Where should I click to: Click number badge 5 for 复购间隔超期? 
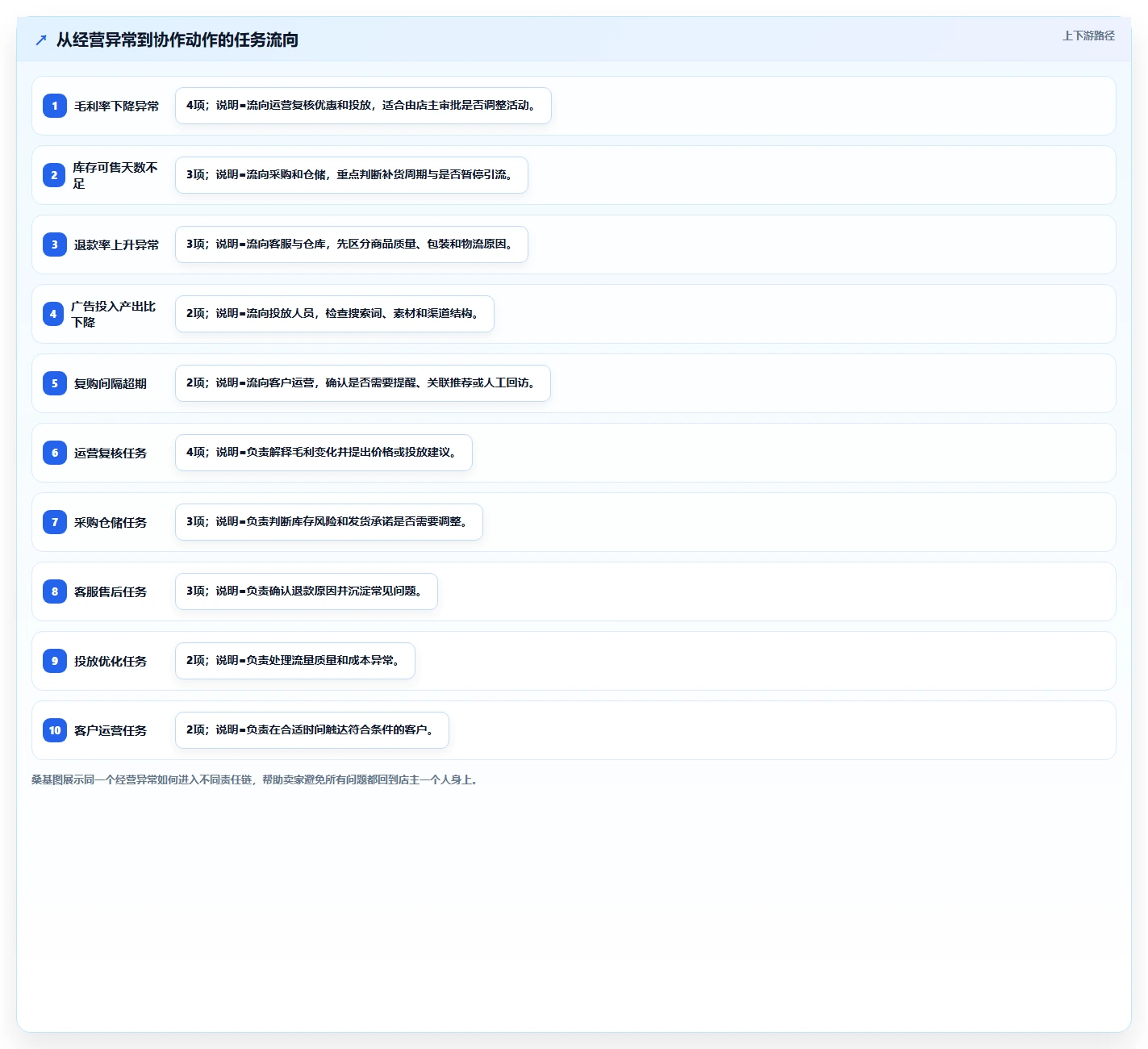[x=55, y=383]
